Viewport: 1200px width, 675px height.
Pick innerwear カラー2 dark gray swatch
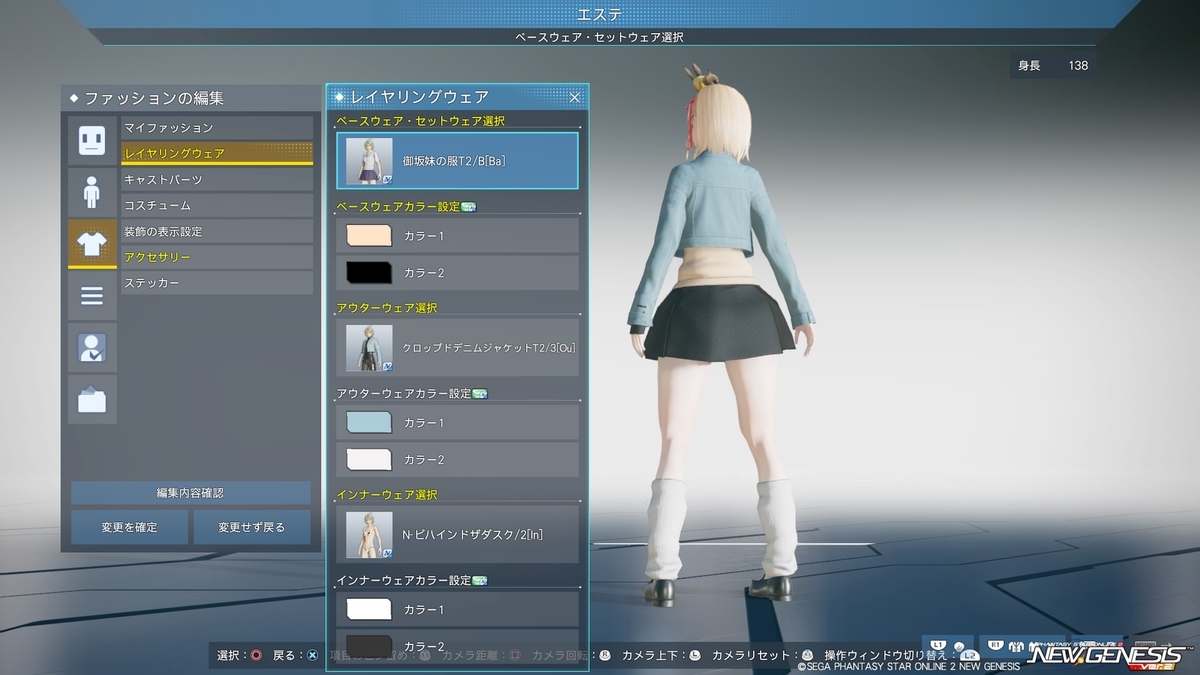click(368, 646)
